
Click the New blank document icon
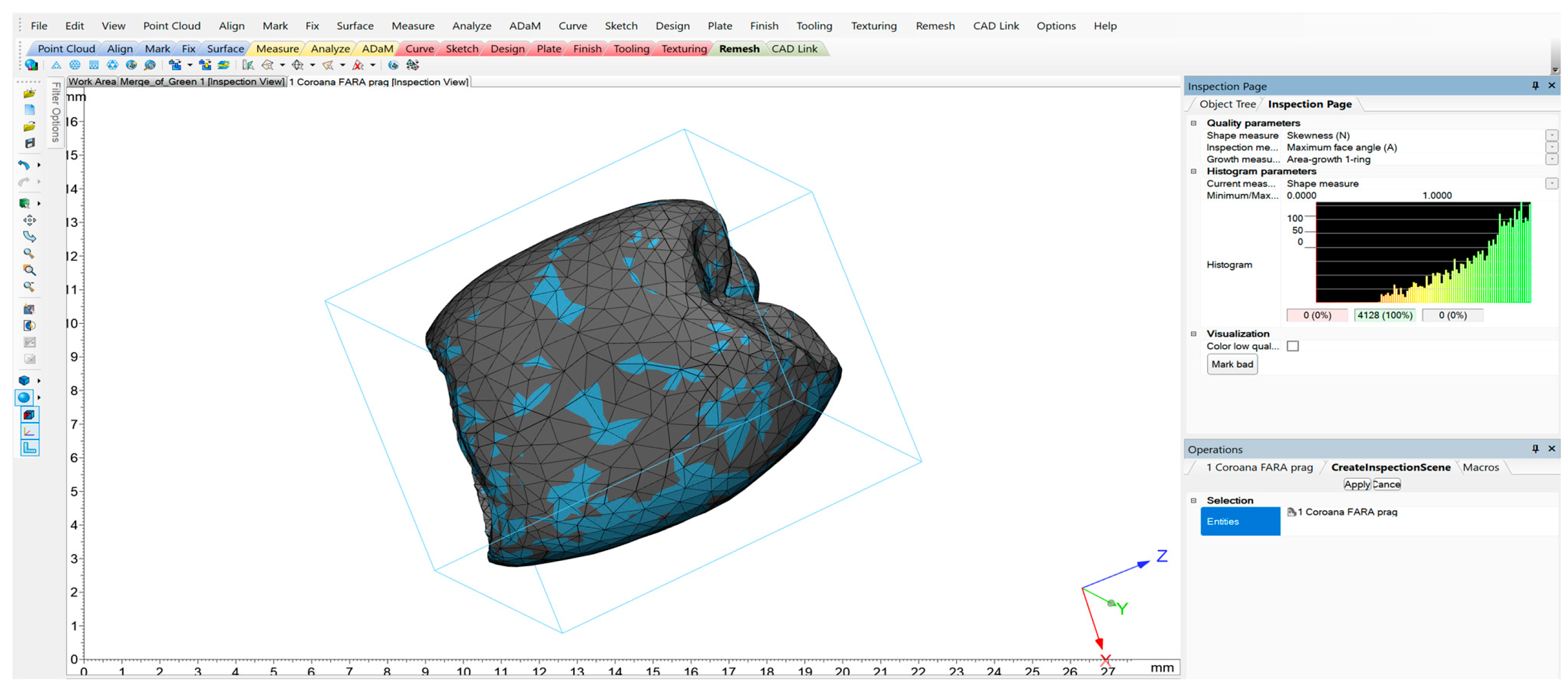click(29, 110)
